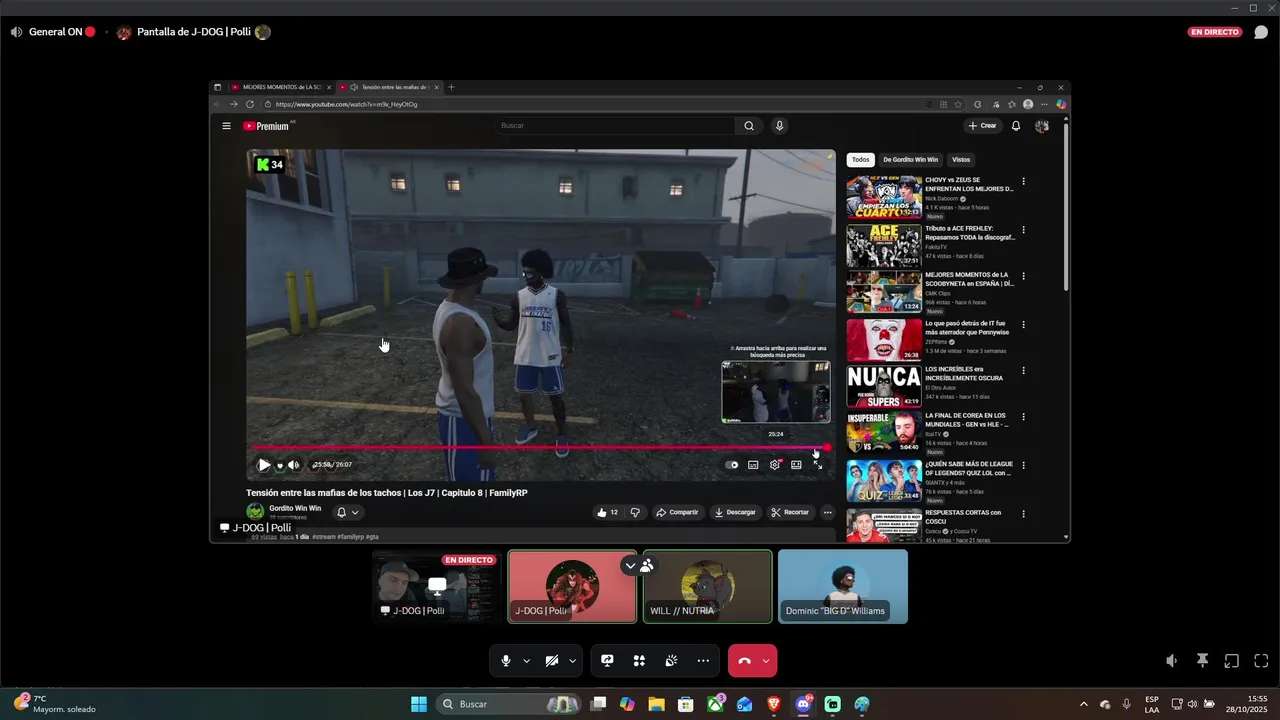The image size is (1280, 720).
Task: Show chat with speech bubble icon
Action: (1261, 32)
